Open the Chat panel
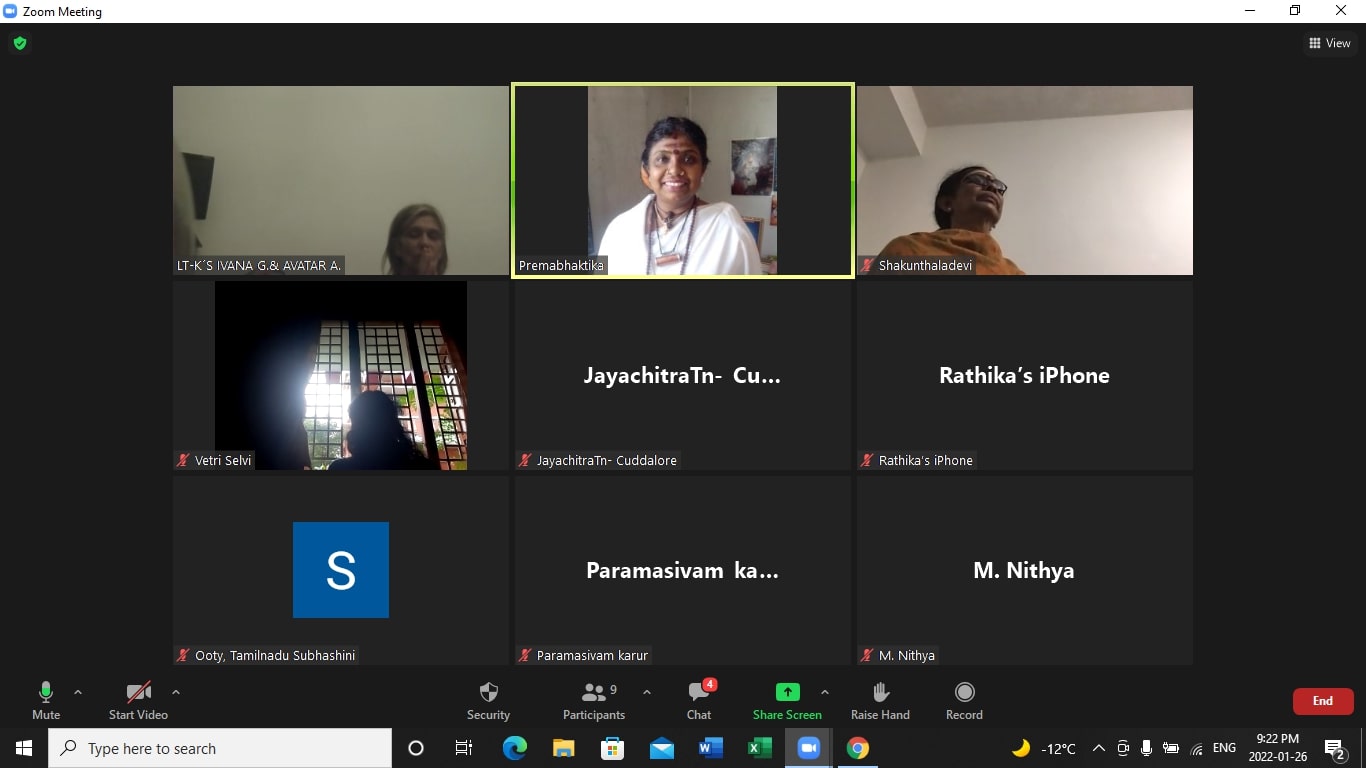The image size is (1366, 768). point(699,700)
